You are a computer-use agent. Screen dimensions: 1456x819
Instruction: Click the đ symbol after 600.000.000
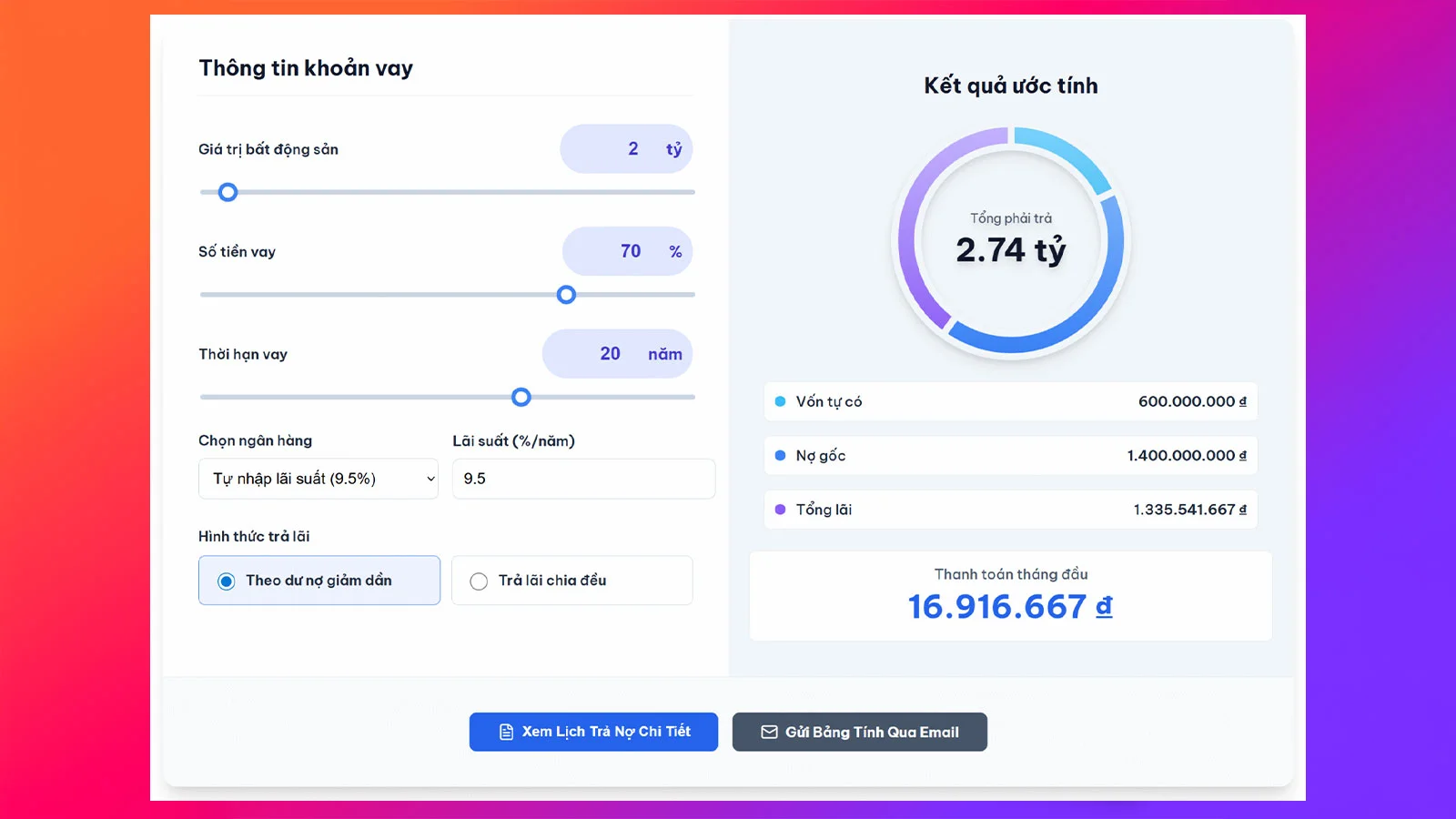[x=1245, y=401]
